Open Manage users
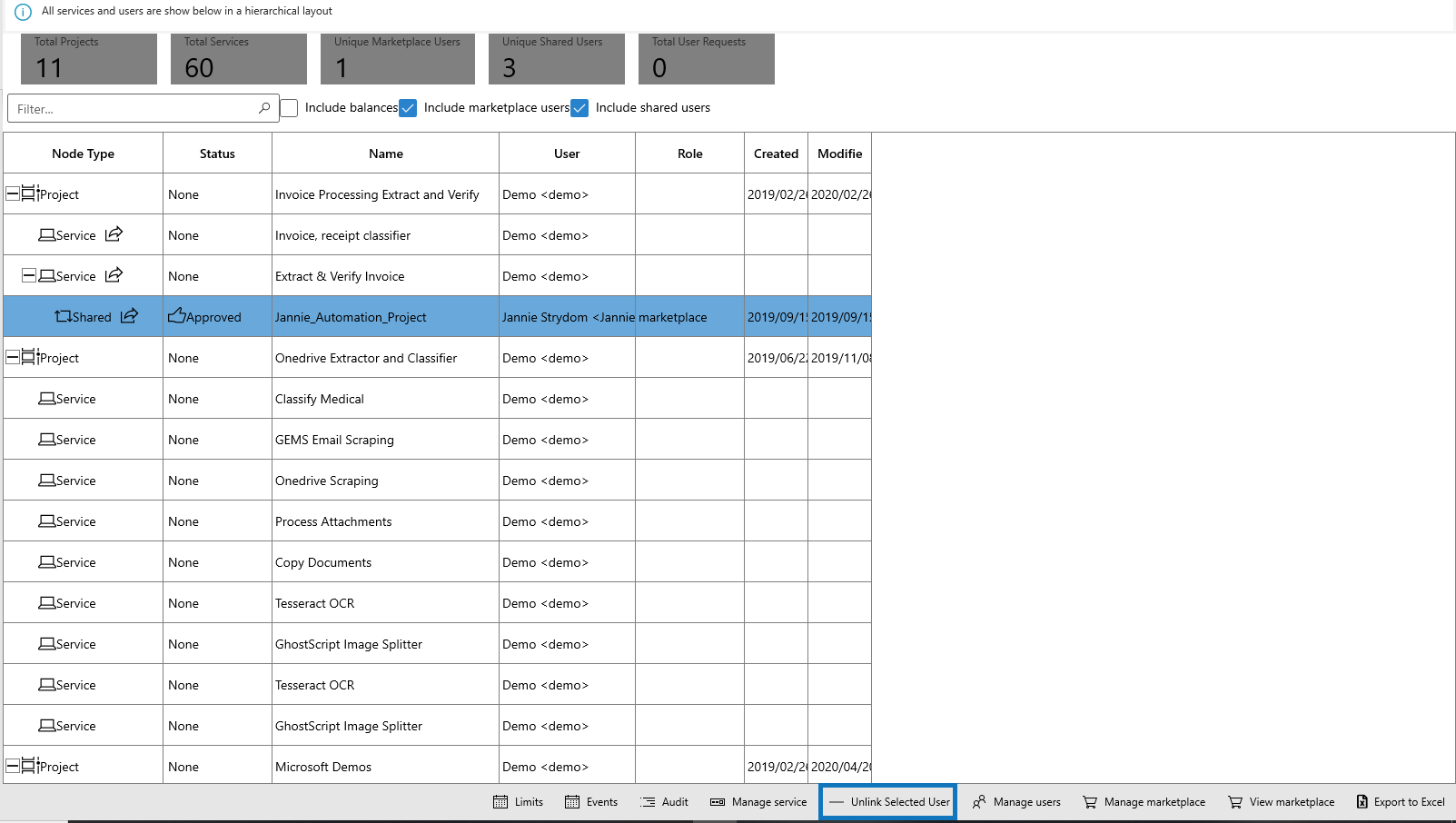The image size is (1456, 823). pos(1015,802)
